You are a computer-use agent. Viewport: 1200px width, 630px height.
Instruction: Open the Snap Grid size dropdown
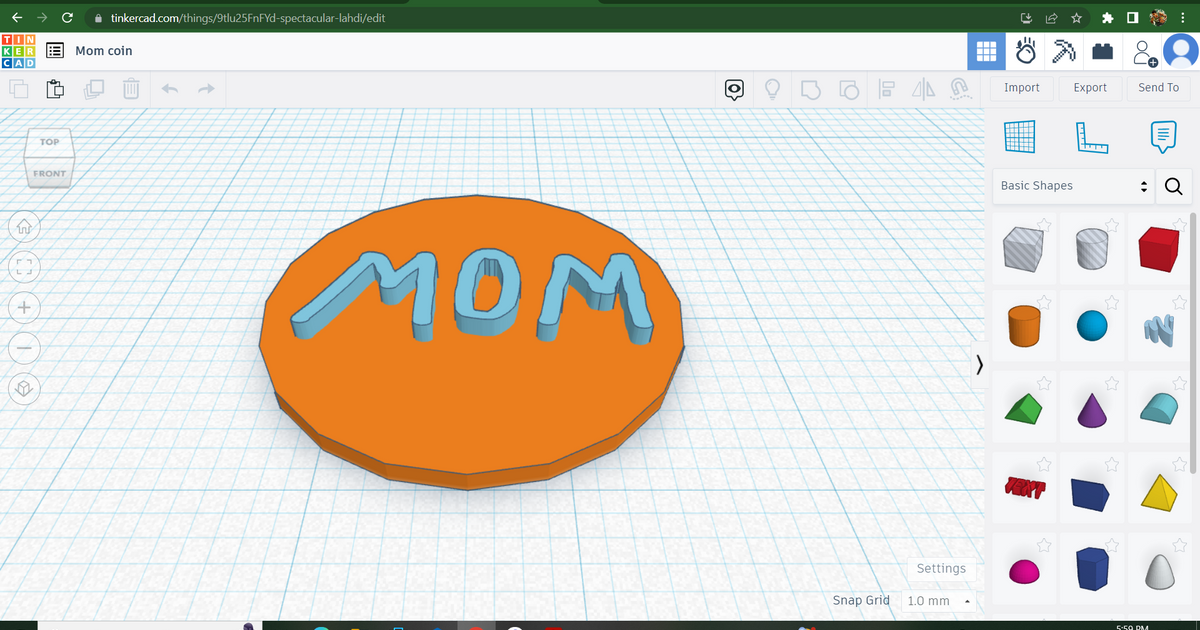click(937, 600)
